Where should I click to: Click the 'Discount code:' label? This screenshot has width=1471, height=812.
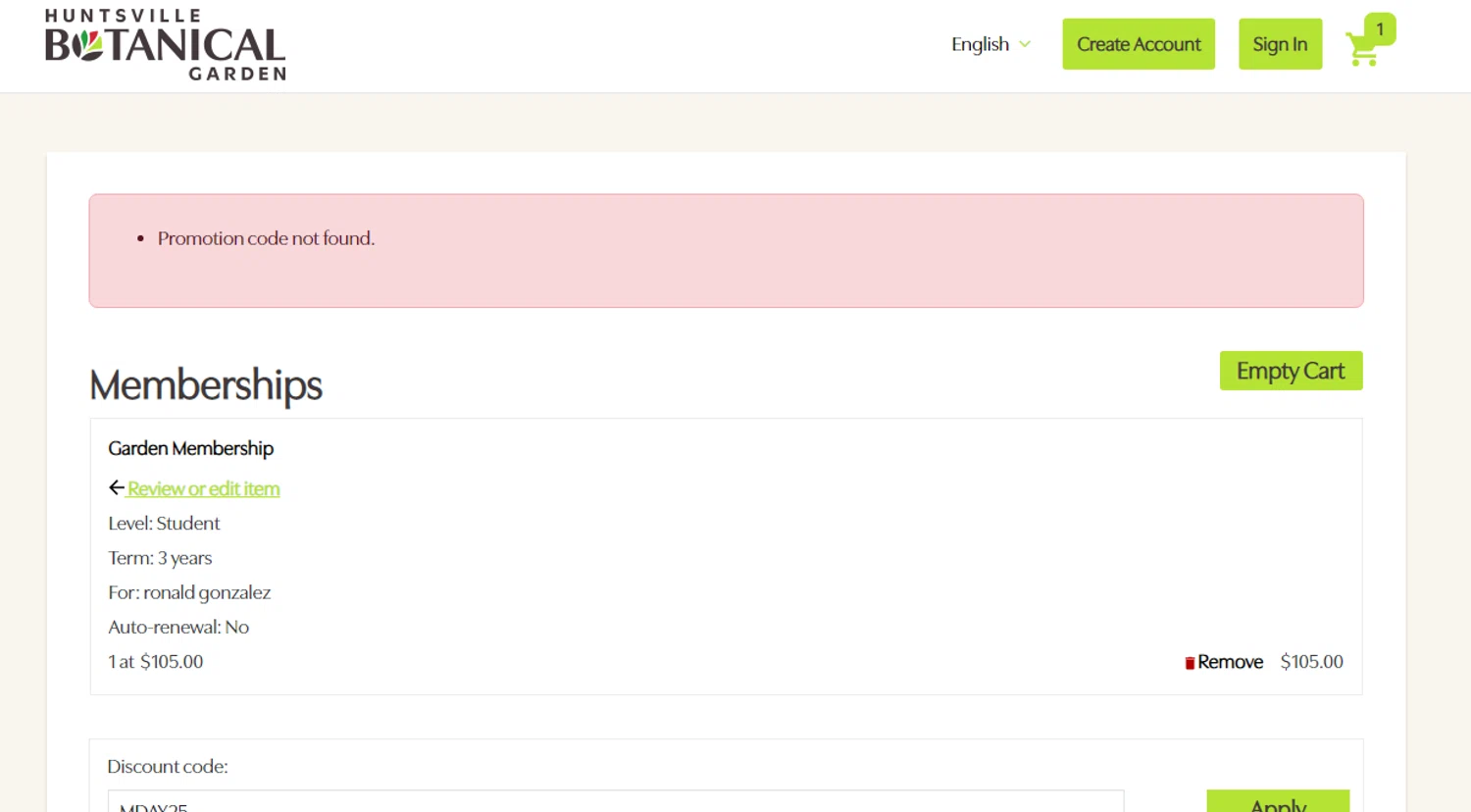point(168,767)
